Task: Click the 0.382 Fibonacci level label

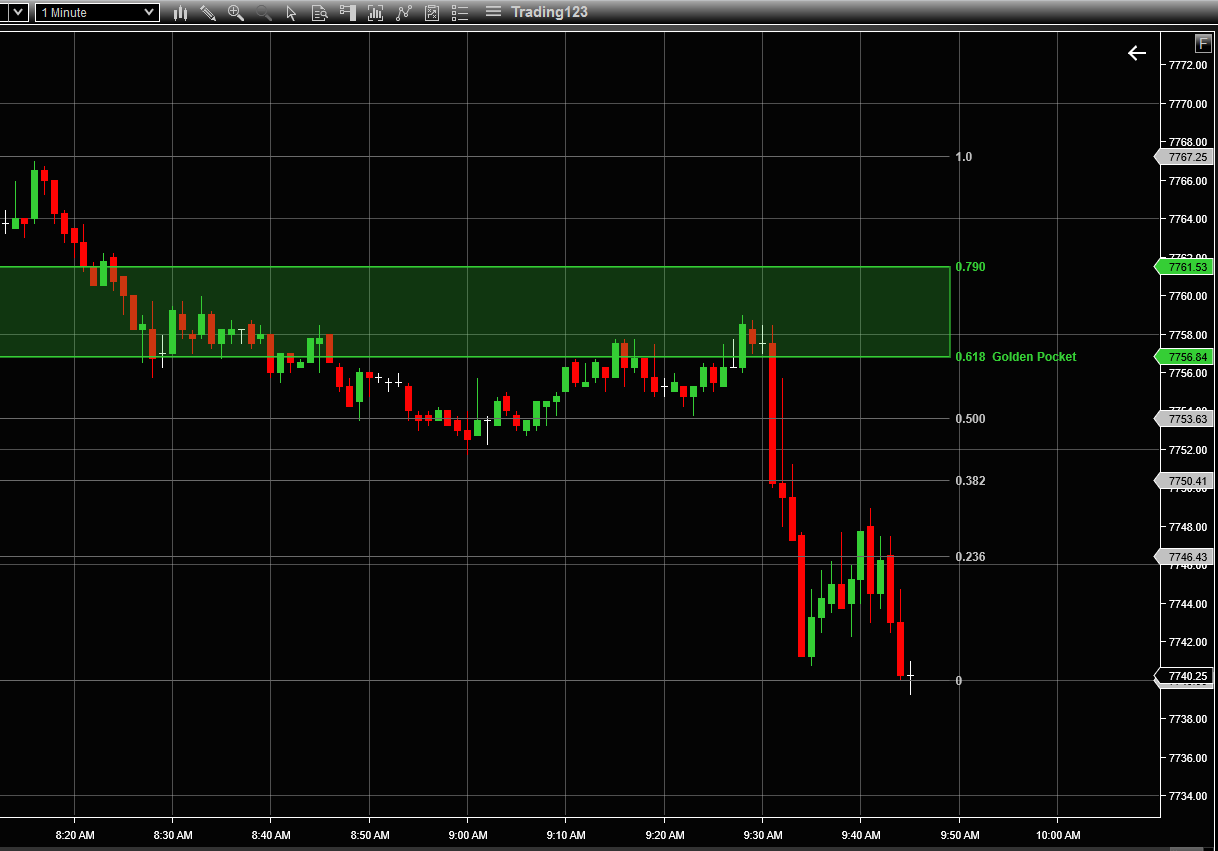Action: point(970,481)
